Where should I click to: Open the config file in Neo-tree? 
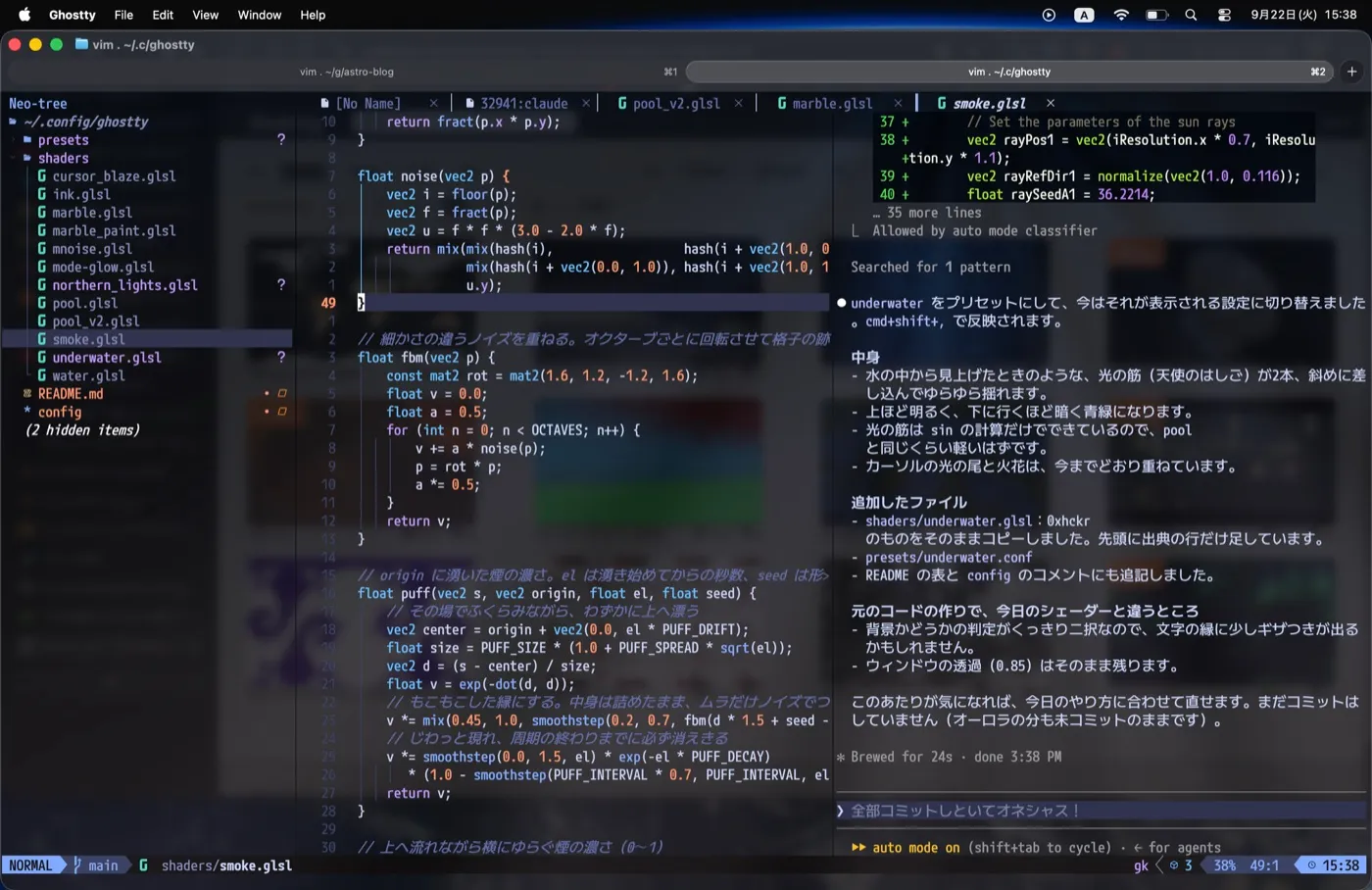(59, 412)
